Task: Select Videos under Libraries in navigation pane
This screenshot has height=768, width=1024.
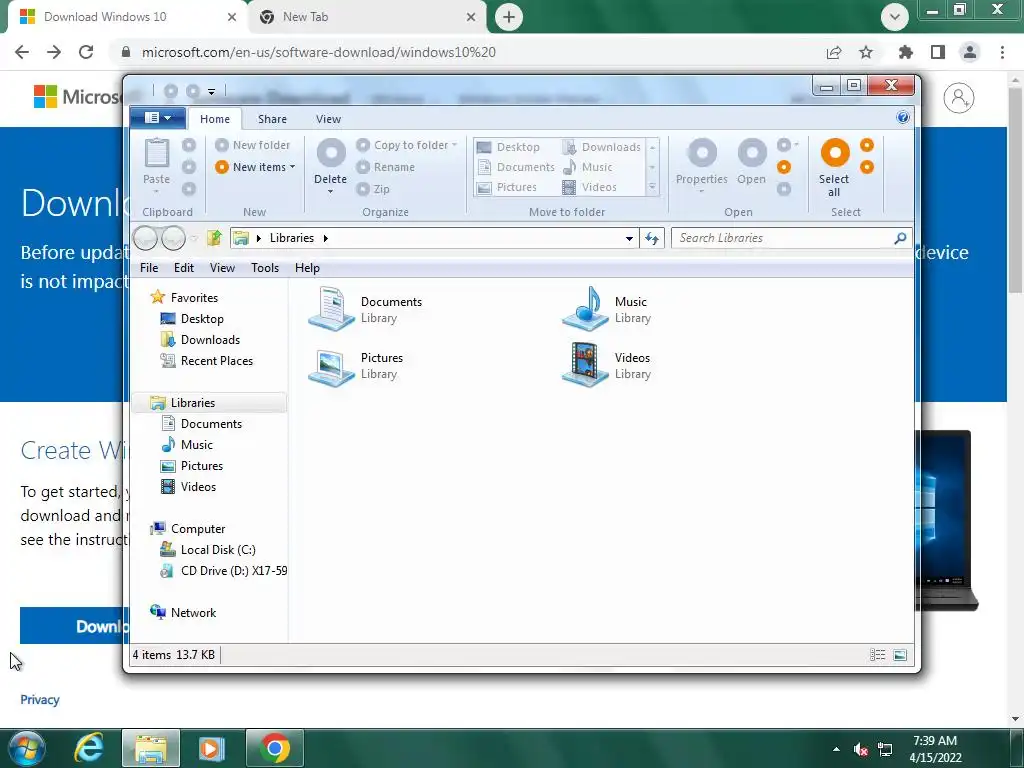Action: pyautogui.click(x=188, y=487)
